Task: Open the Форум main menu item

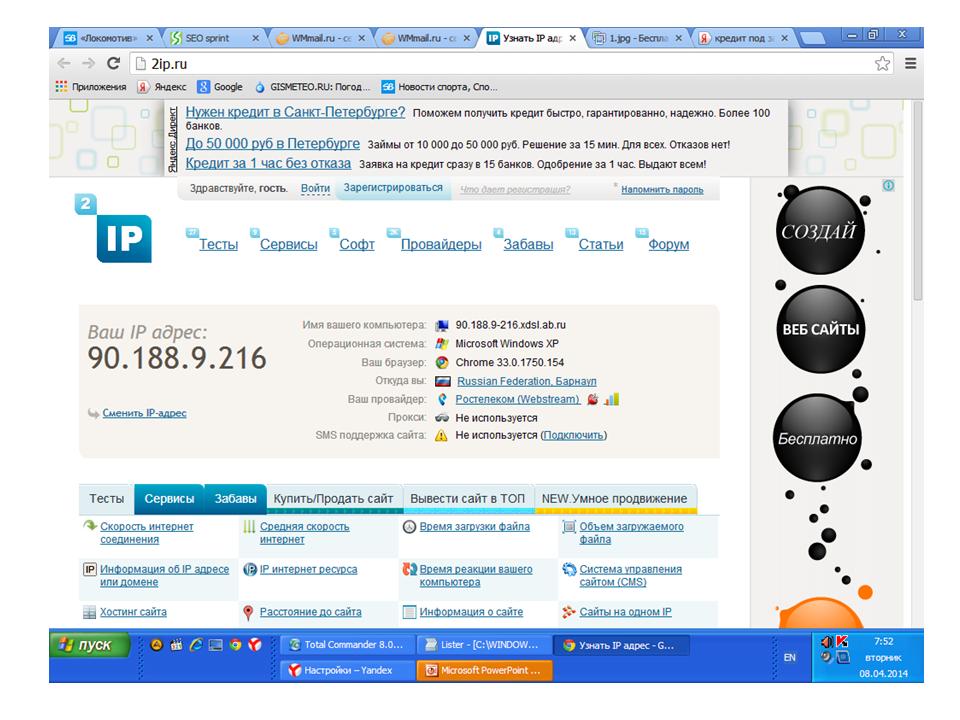Action: [669, 244]
